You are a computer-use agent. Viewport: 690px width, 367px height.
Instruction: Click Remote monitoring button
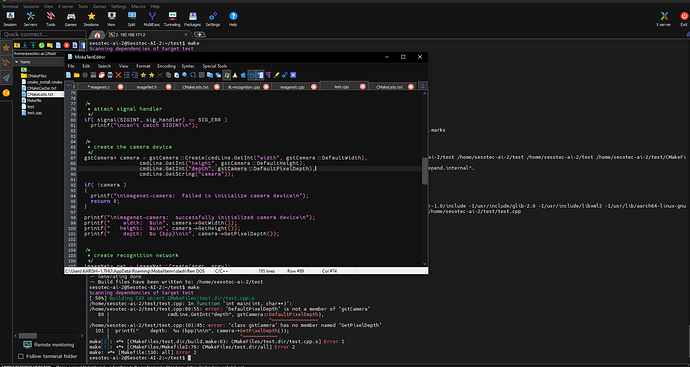point(48,345)
